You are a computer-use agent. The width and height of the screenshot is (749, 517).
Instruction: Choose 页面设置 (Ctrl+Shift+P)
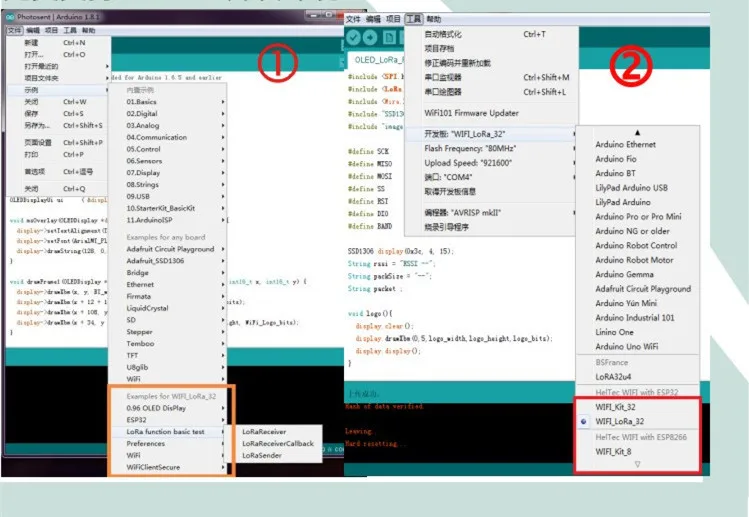tap(59, 142)
